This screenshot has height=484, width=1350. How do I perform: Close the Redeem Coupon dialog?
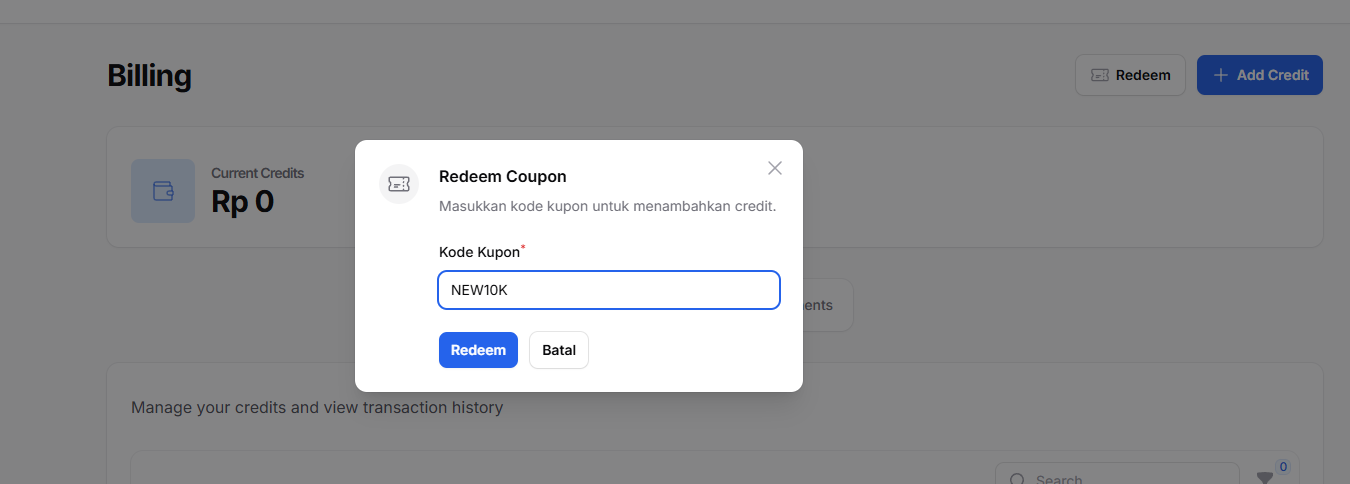click(x=775, y=168)
